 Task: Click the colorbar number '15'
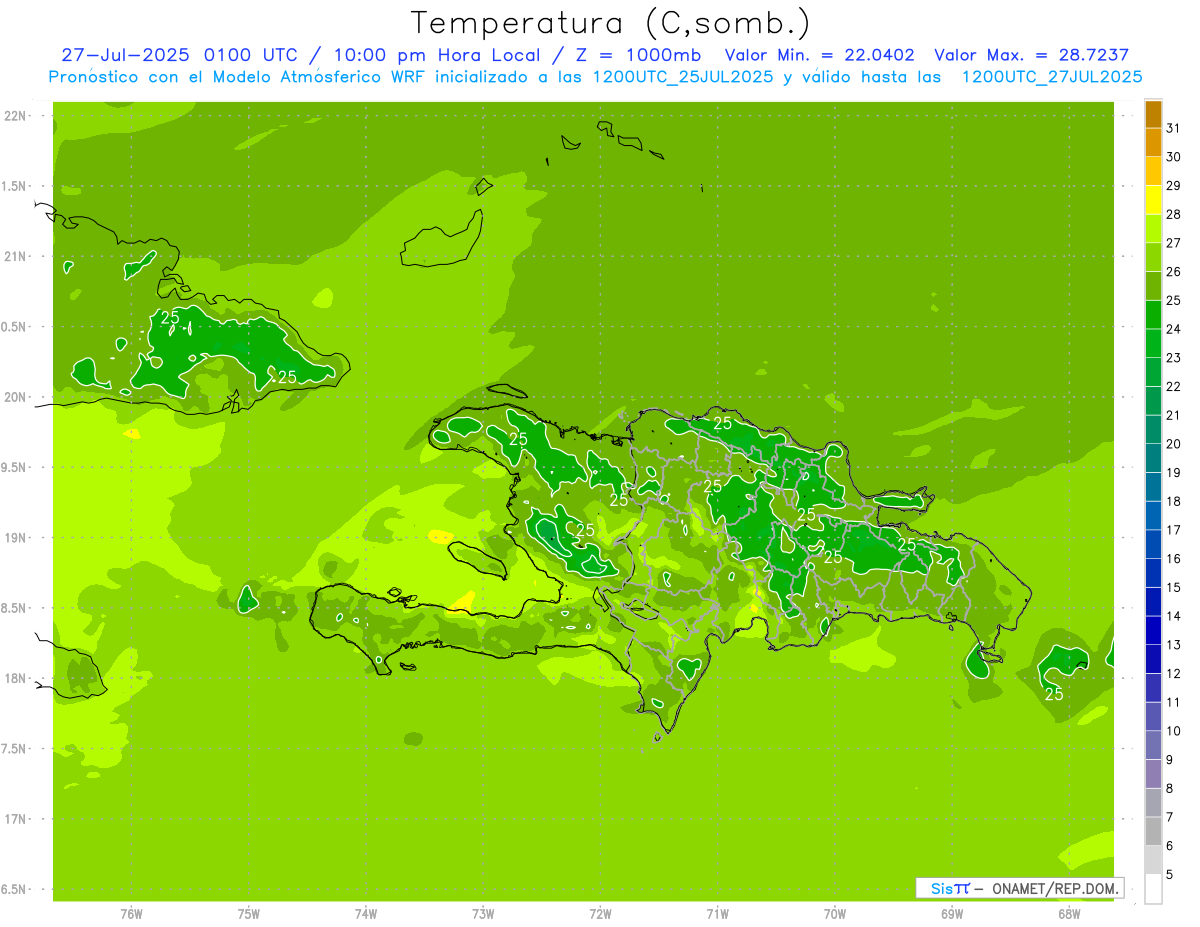point(1174,587)
